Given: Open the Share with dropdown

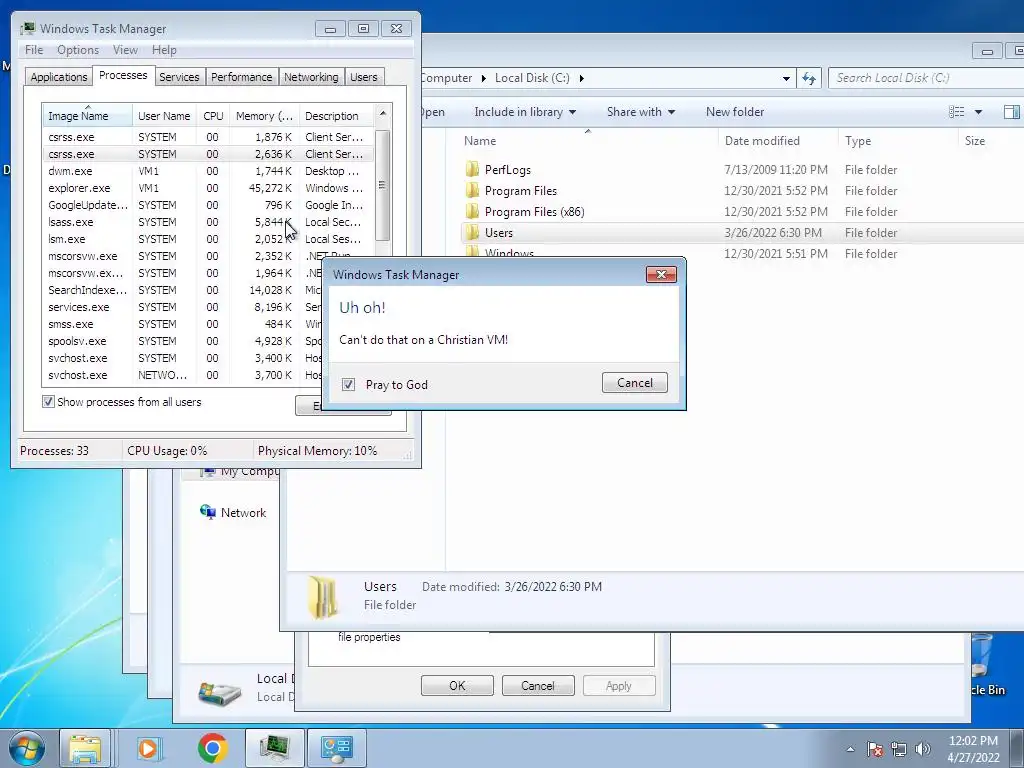Looking at the screenshot, I should 641,112.
